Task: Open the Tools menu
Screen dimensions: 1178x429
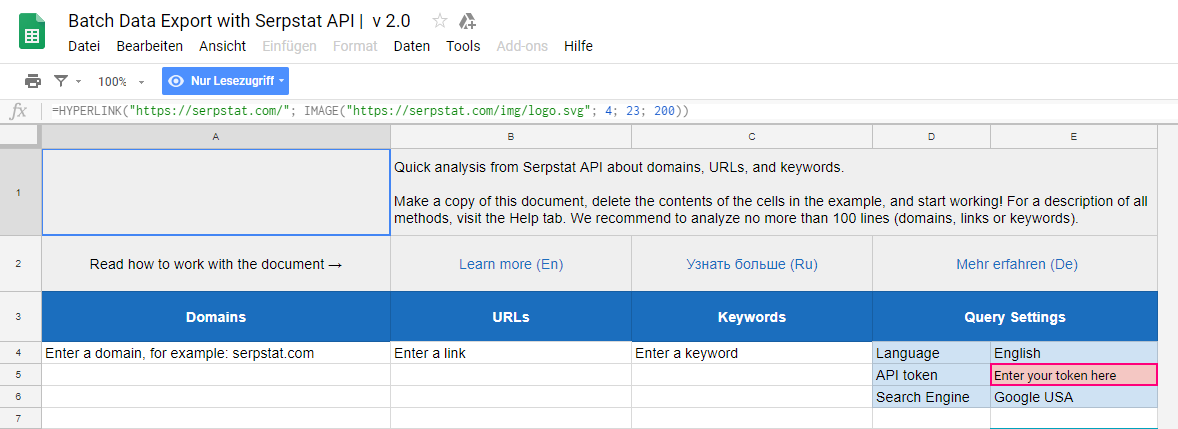Action: pyautogui.click(x=463, y=46)
